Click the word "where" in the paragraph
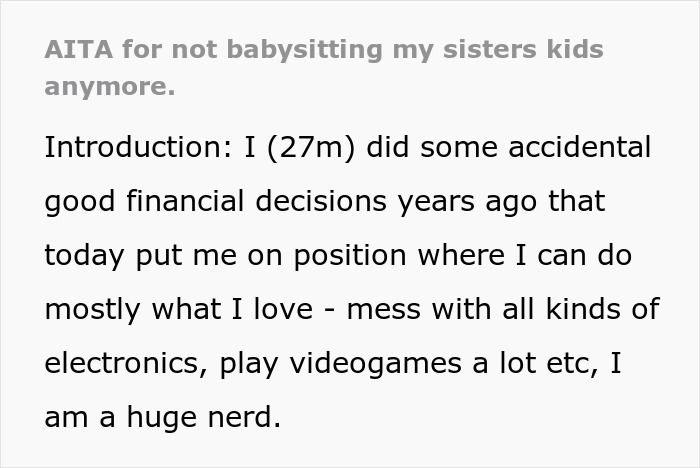Image resolution: width=700 pixels, height=468 pixels. (x=462, y=255)
